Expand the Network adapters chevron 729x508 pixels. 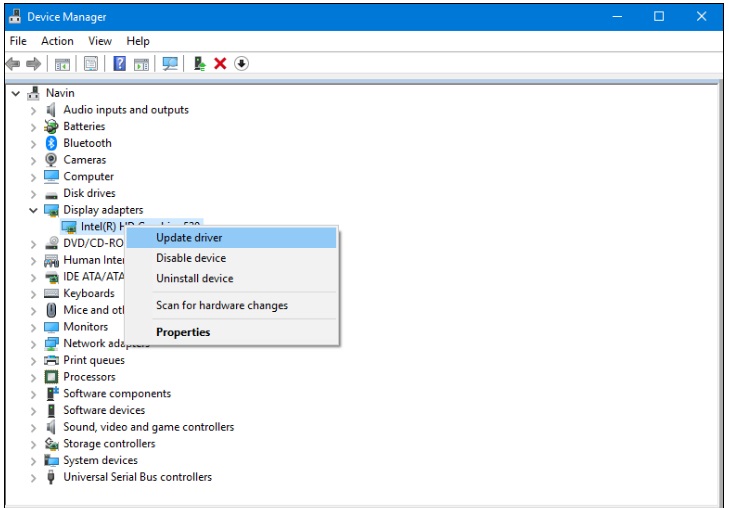point(33,344)
